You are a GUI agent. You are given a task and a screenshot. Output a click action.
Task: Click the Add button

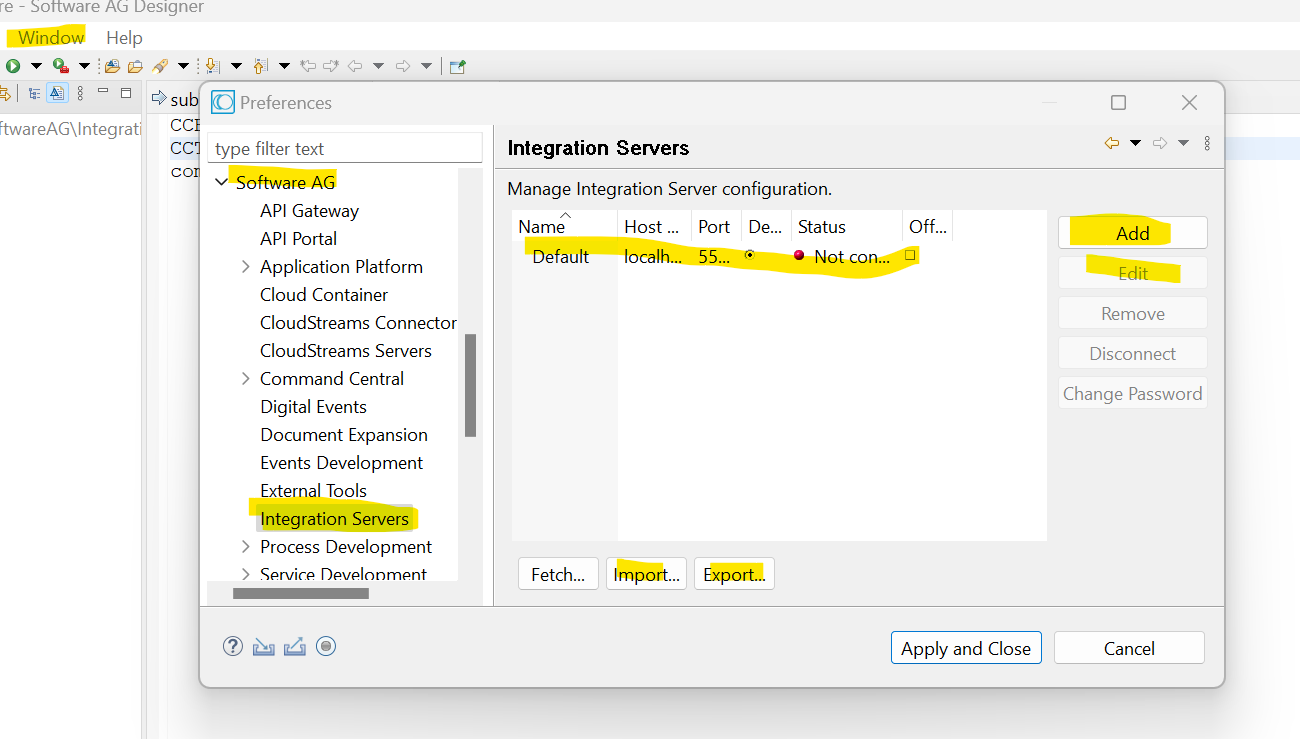pyautogui.click(x=1132, y=232)
